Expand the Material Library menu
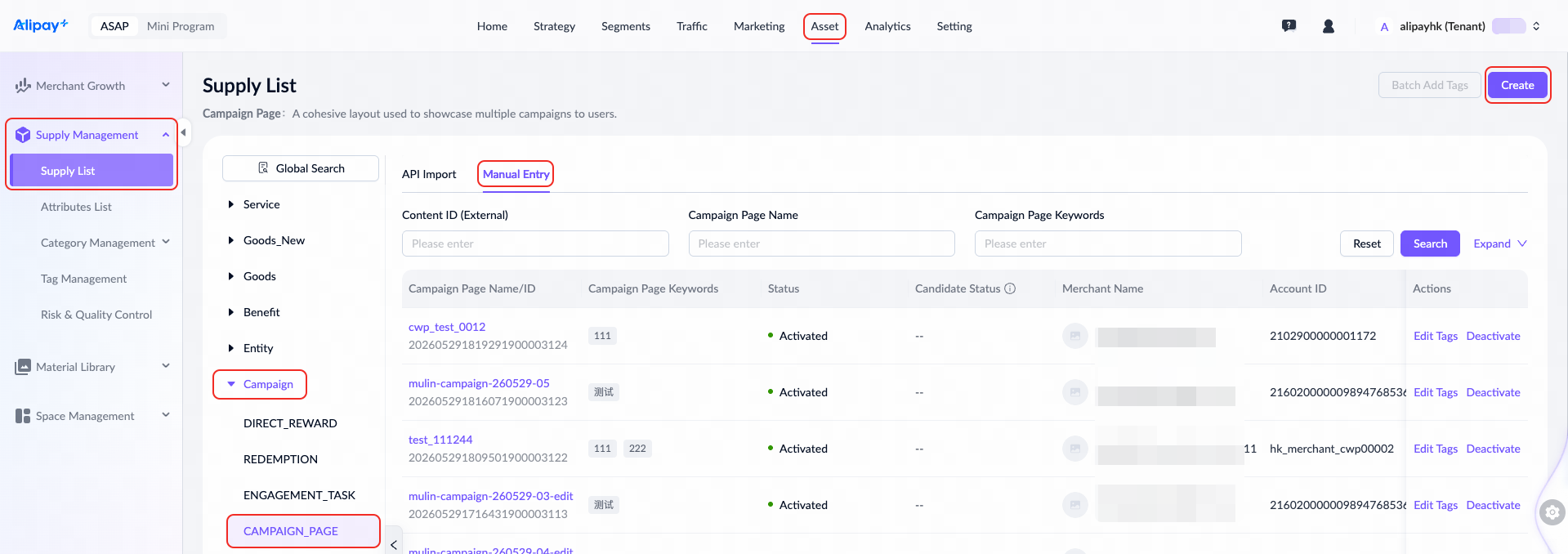The height and width of the screenshot is (554, 1568). (166, 366)
